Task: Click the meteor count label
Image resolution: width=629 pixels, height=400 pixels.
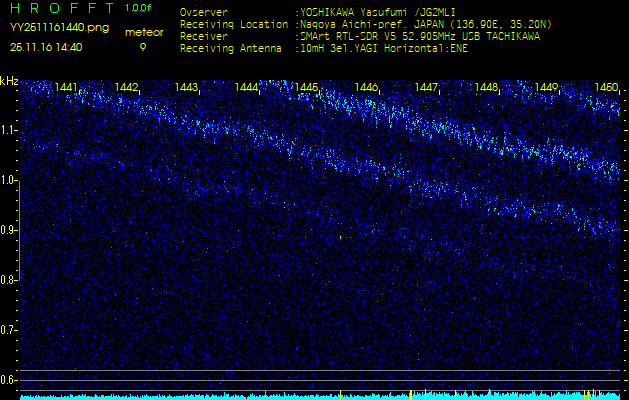Action: [144, 32]
